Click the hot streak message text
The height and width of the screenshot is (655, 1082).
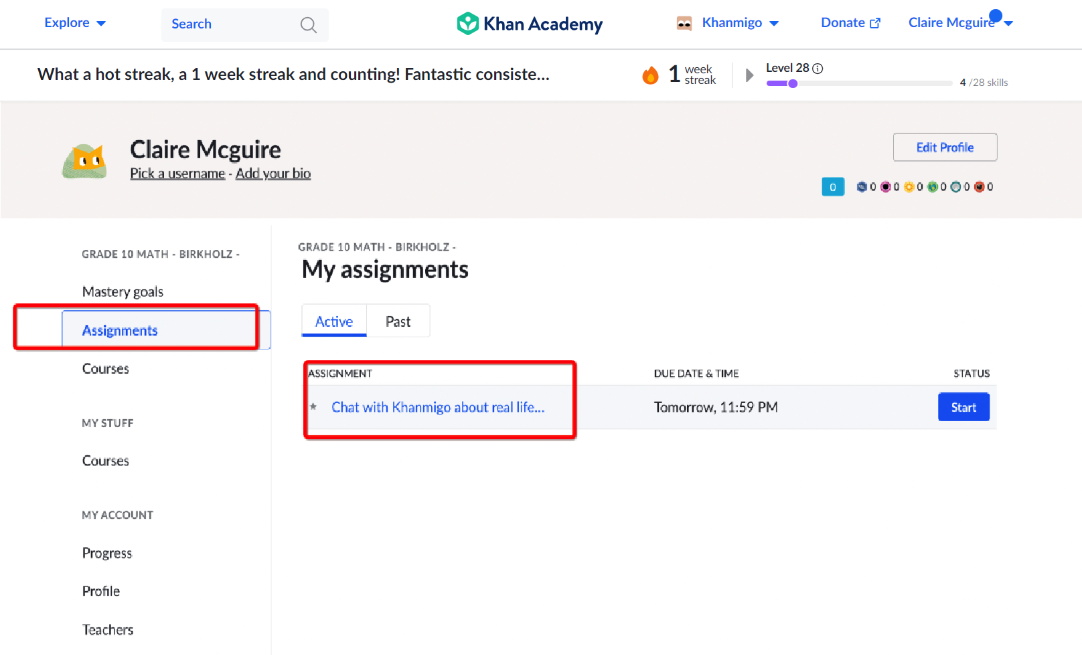pos(293,75)
